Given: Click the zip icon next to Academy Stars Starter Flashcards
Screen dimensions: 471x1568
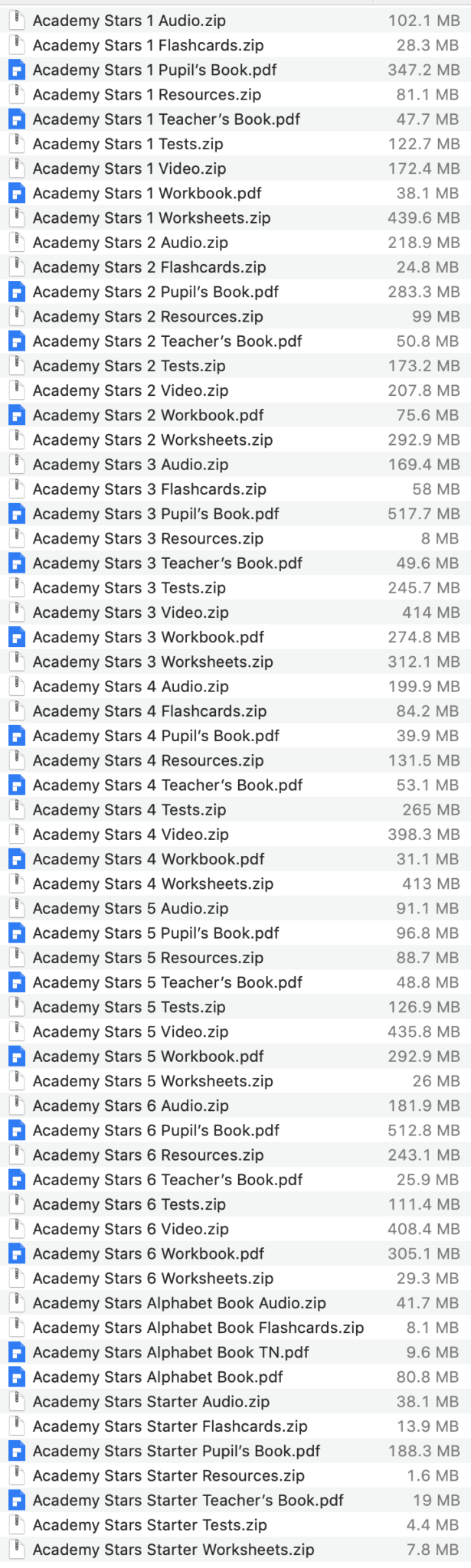Looking at the screenshot, I should pos(17,1426).
